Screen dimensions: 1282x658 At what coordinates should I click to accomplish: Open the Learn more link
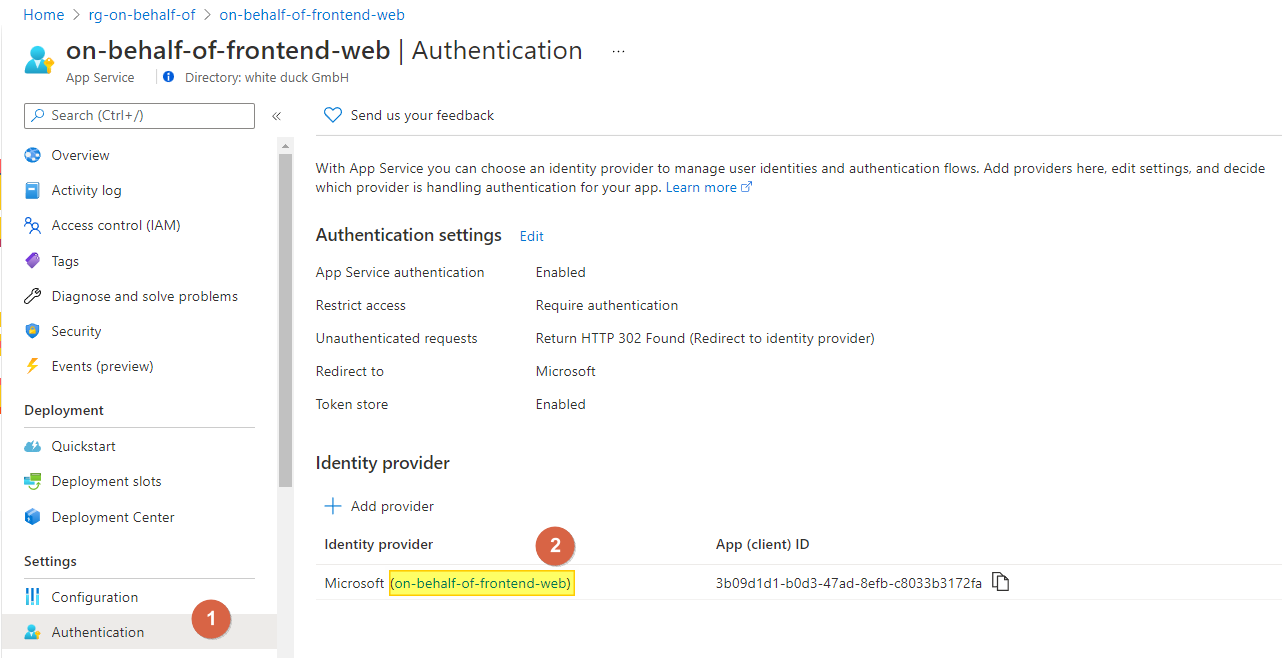701,187
